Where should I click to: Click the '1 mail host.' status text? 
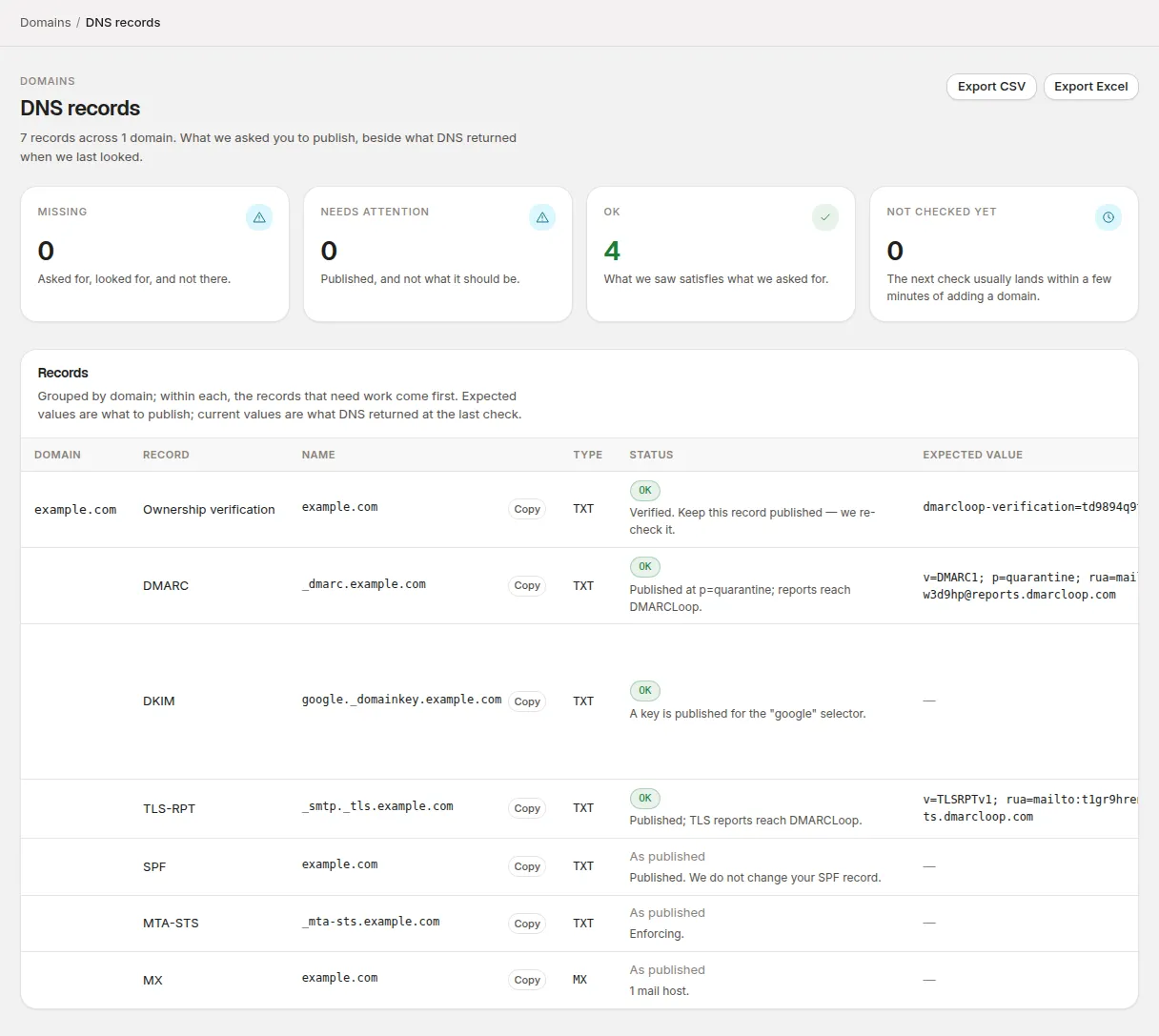pos(660,991)
